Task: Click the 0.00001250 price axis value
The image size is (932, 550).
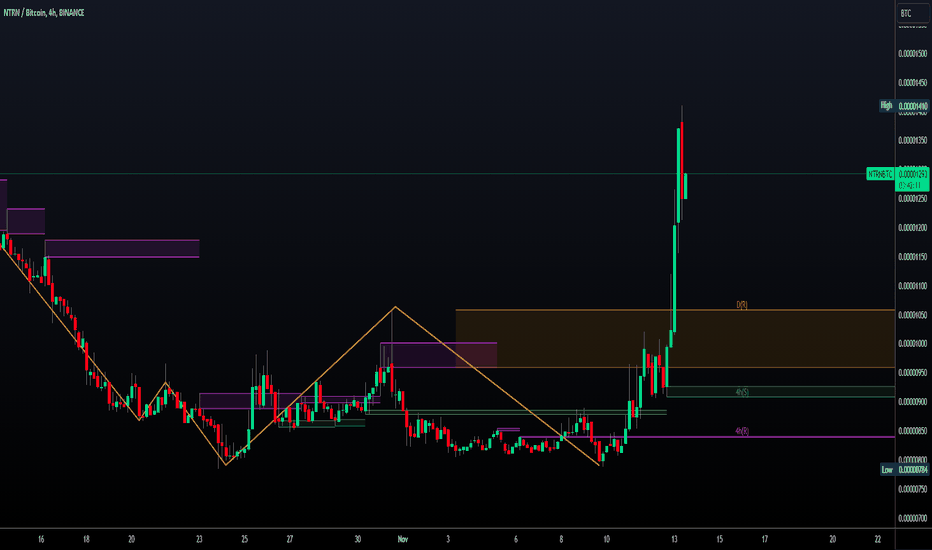Action: point(912,199)
